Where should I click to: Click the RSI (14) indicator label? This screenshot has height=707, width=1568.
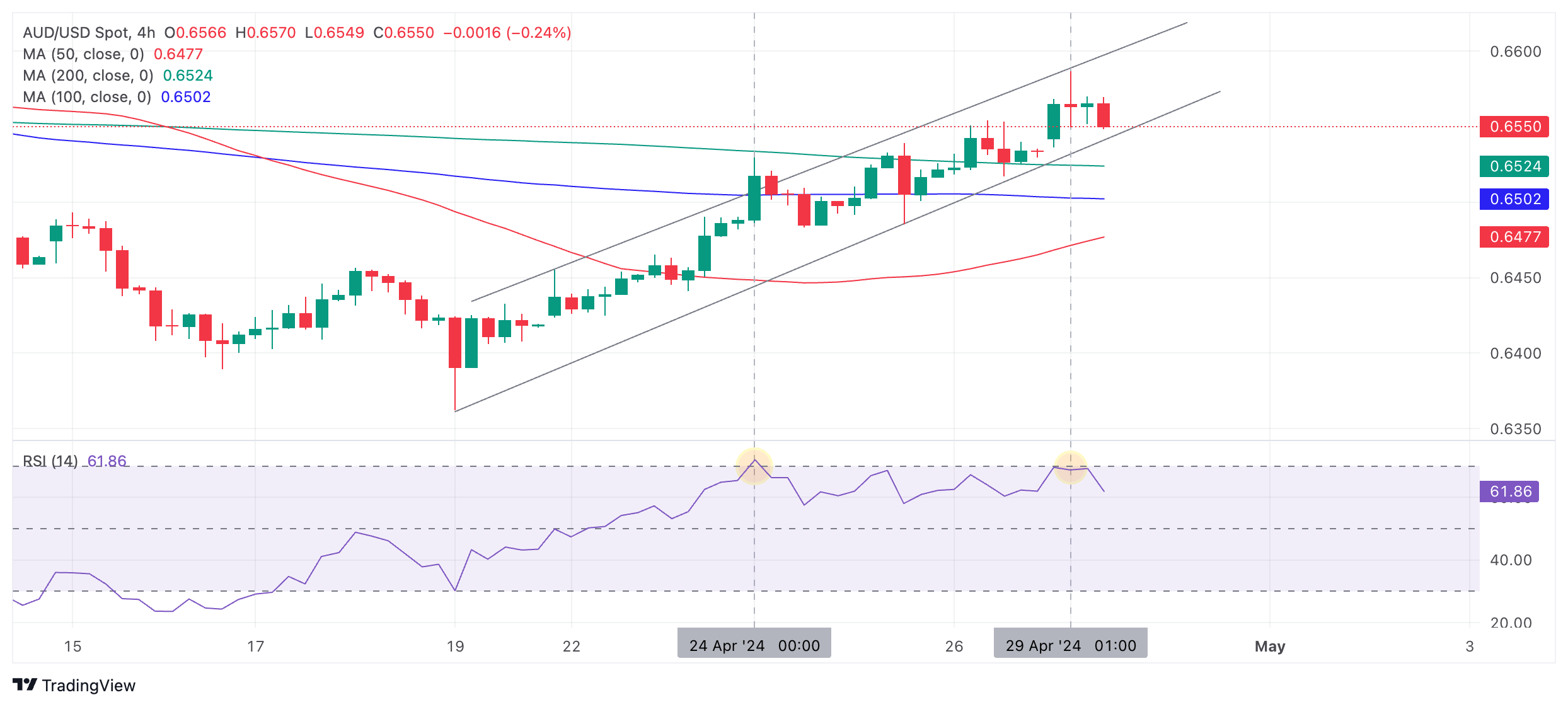[50, 461]
